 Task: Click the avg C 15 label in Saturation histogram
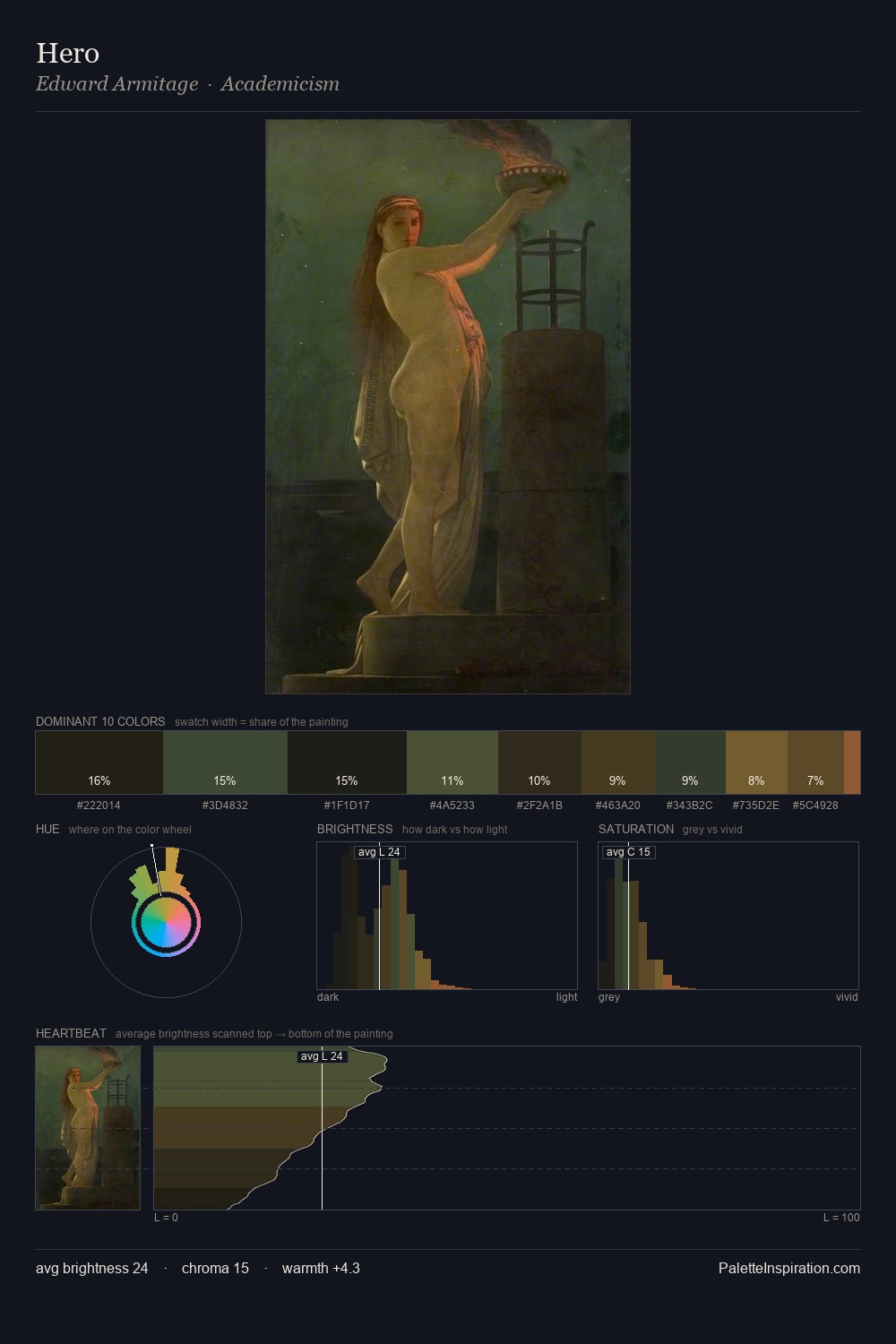click(x=628, y=852)
